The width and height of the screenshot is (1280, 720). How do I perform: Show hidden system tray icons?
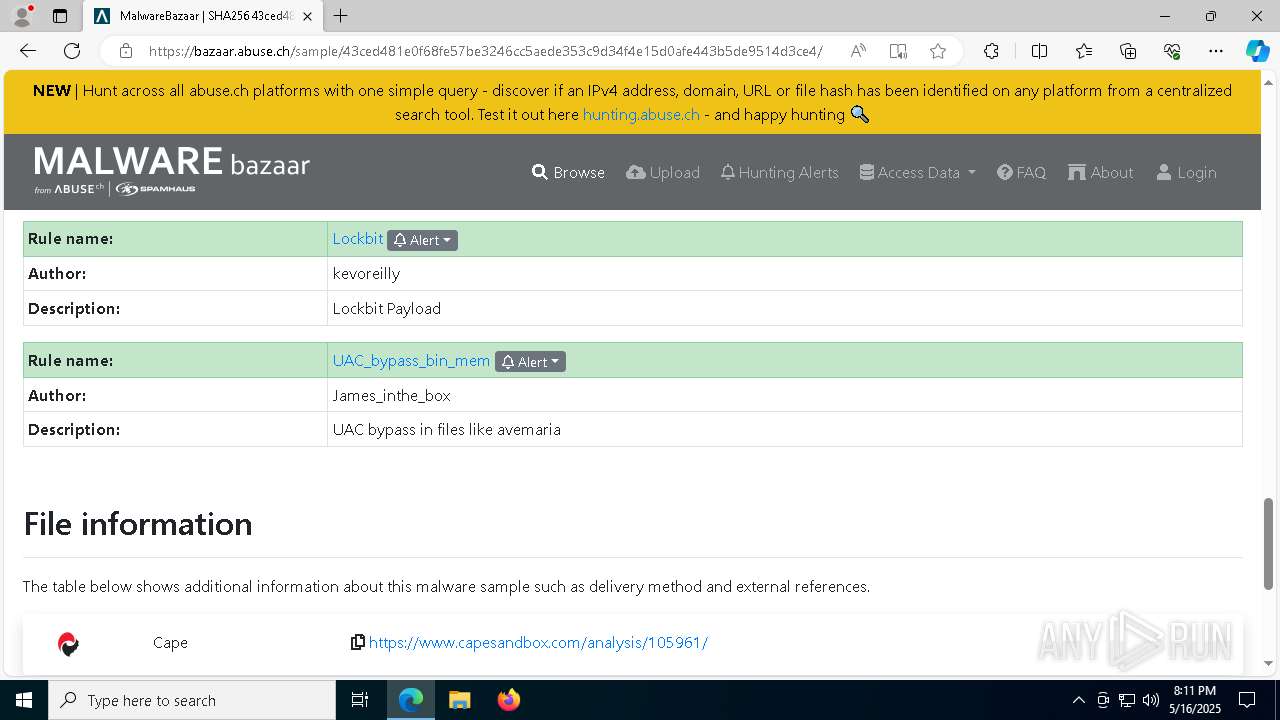(1078, 700)
